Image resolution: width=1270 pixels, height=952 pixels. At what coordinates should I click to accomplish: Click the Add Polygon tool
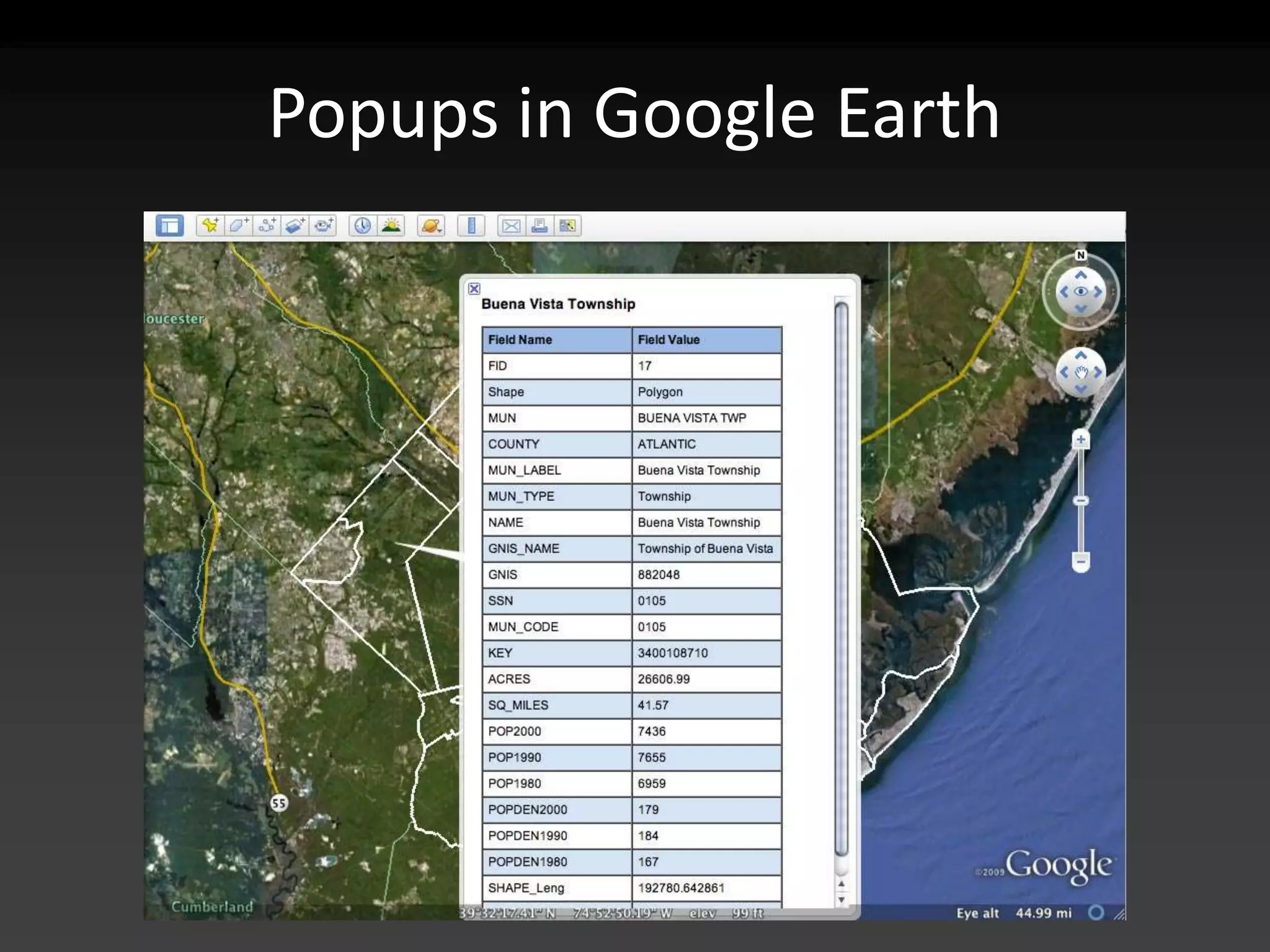(x=238, y=226)
